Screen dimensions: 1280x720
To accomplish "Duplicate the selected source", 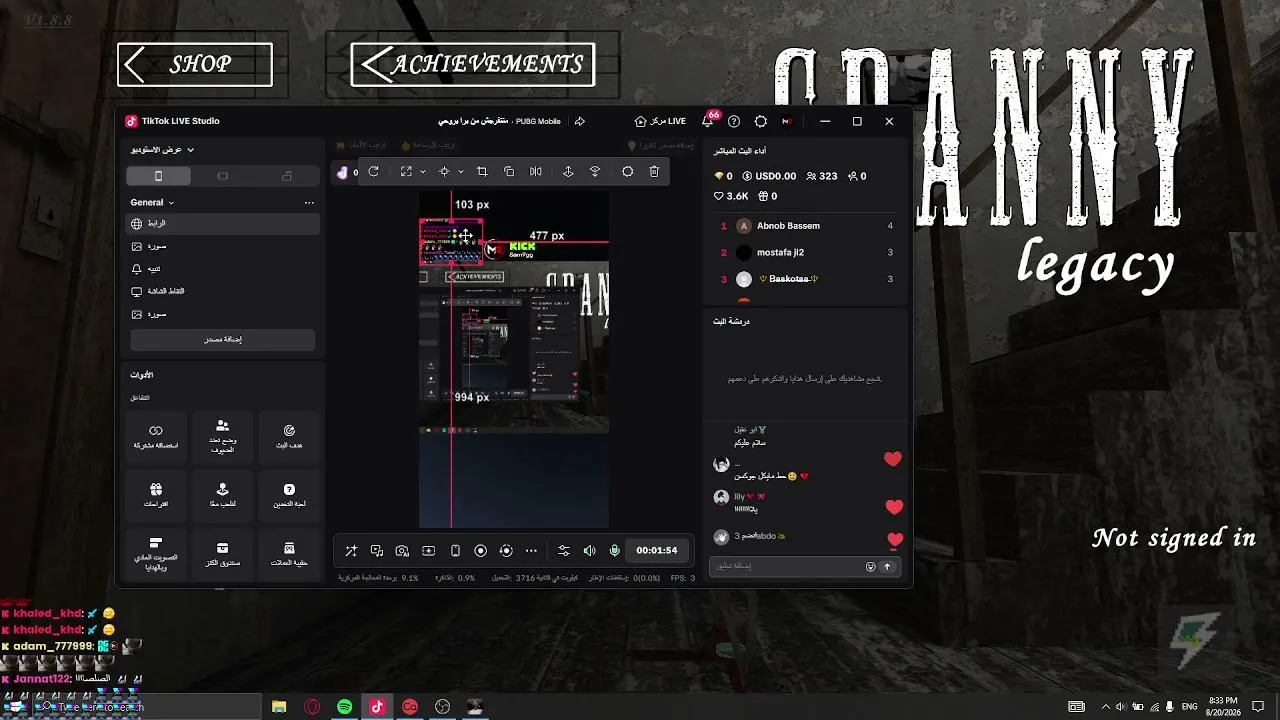I will point(509,172).
